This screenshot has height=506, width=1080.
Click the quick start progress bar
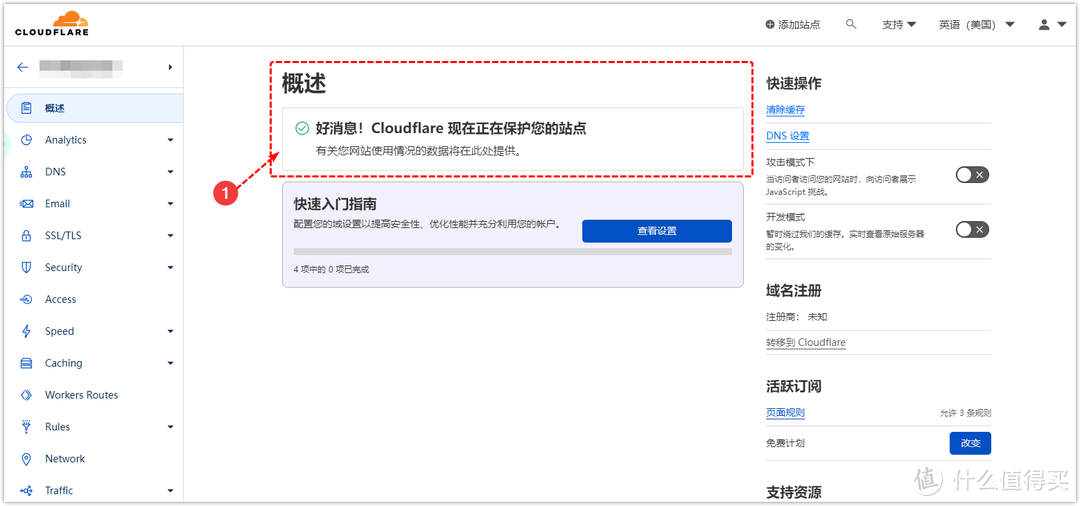pos(513,252)
